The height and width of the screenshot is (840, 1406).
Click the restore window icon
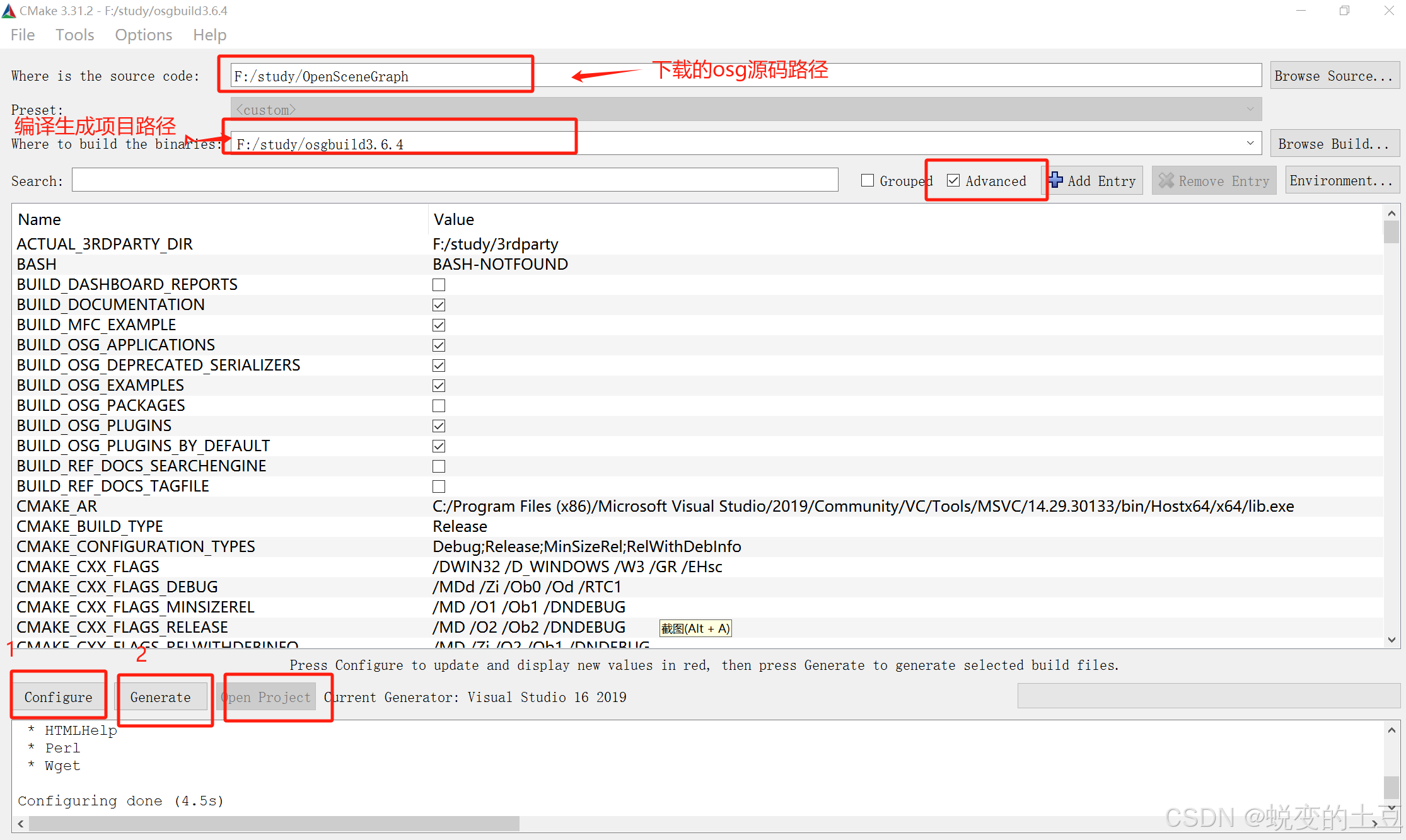1344,11
